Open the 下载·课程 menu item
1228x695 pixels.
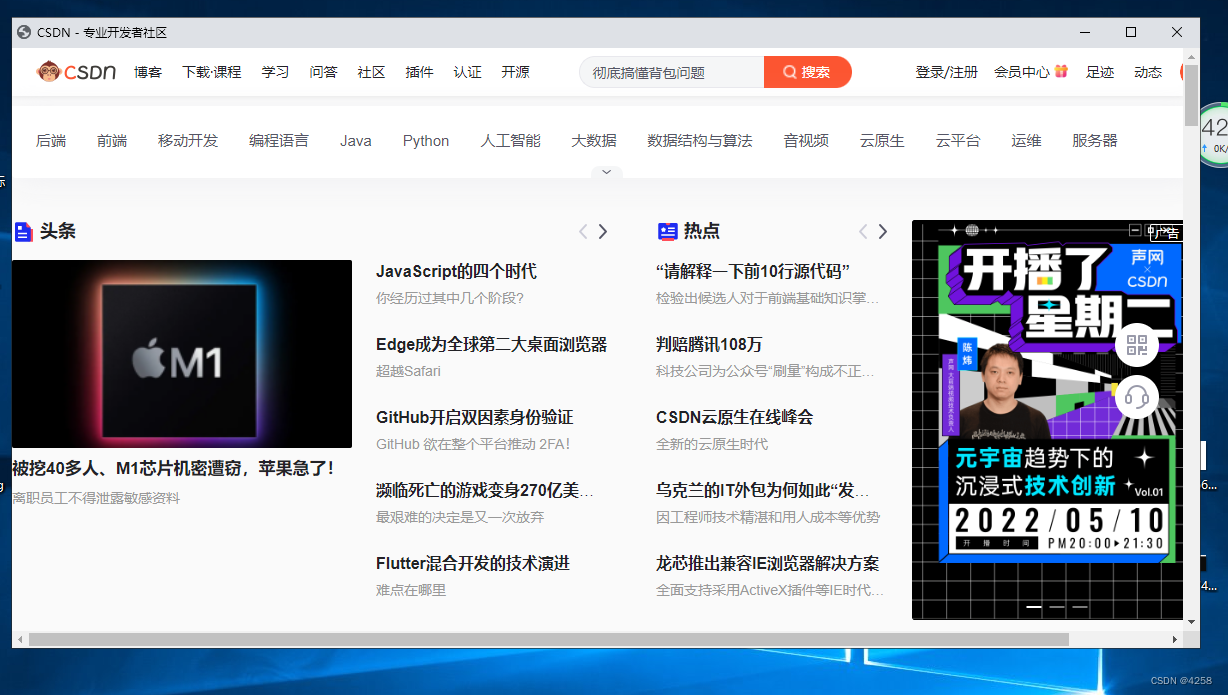(x=212, y=72)
